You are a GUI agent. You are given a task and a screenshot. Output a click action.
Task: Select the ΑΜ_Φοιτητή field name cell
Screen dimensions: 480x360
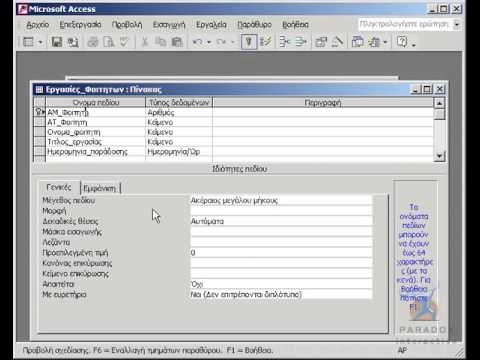click(95, 113)
